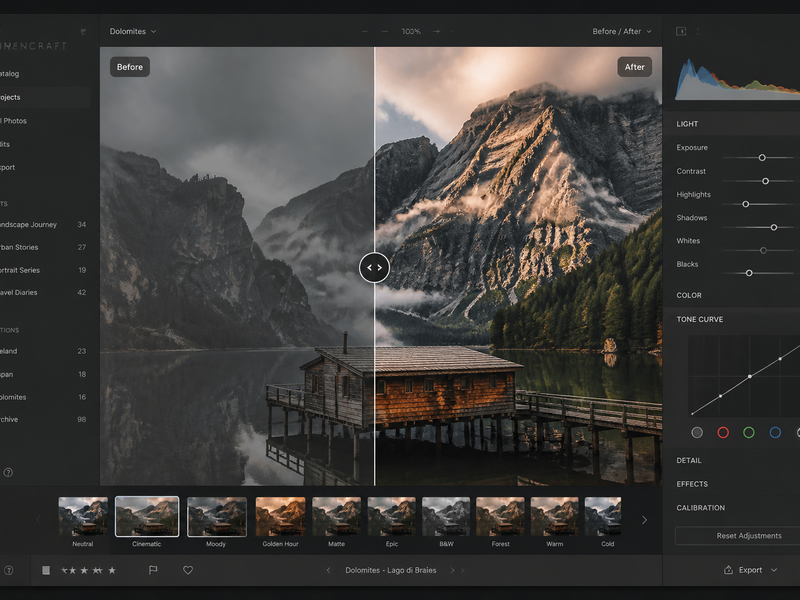Click the panel layout icon above histogram
Screen dimensions: 800x600
681,31
